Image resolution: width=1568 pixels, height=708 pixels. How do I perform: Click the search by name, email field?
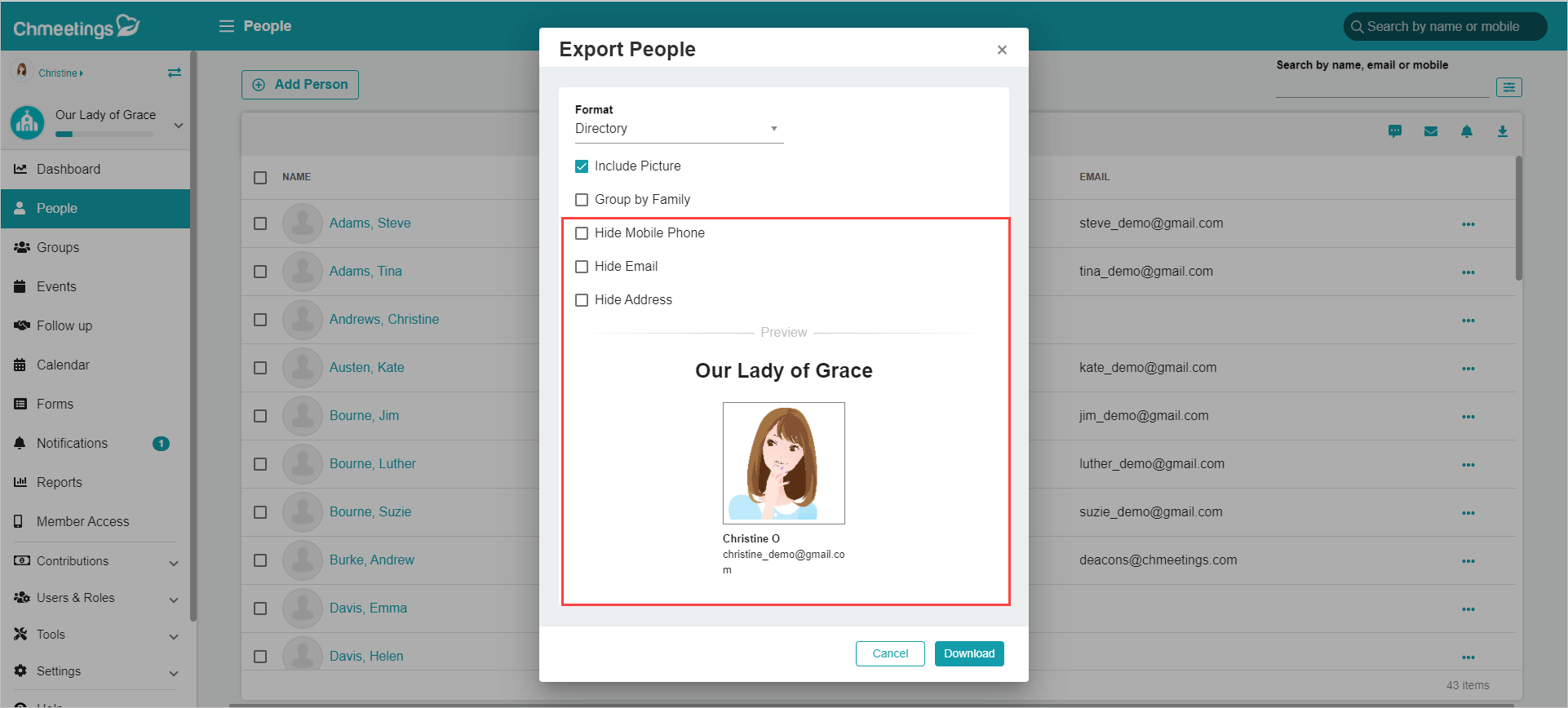click(1382, 87)
